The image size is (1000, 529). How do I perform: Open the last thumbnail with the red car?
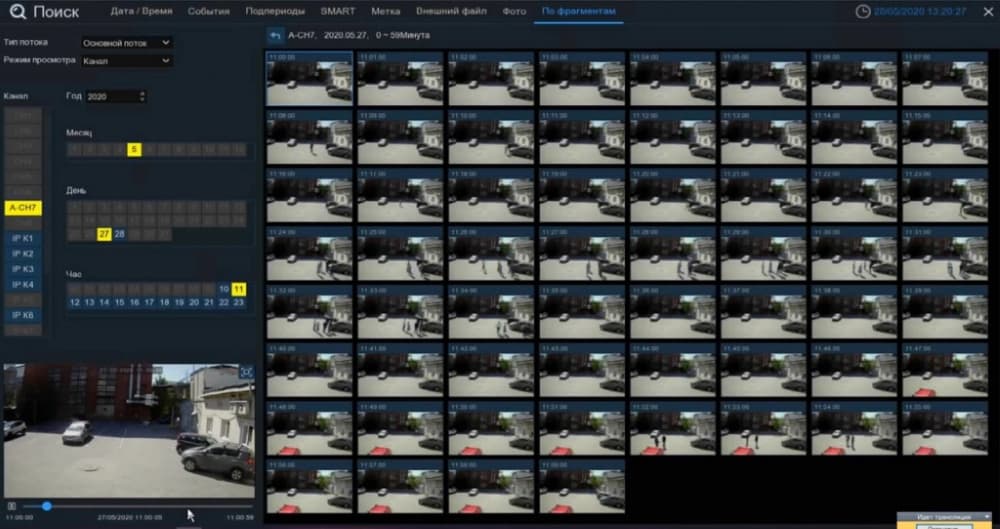click(x=582, y=486)
